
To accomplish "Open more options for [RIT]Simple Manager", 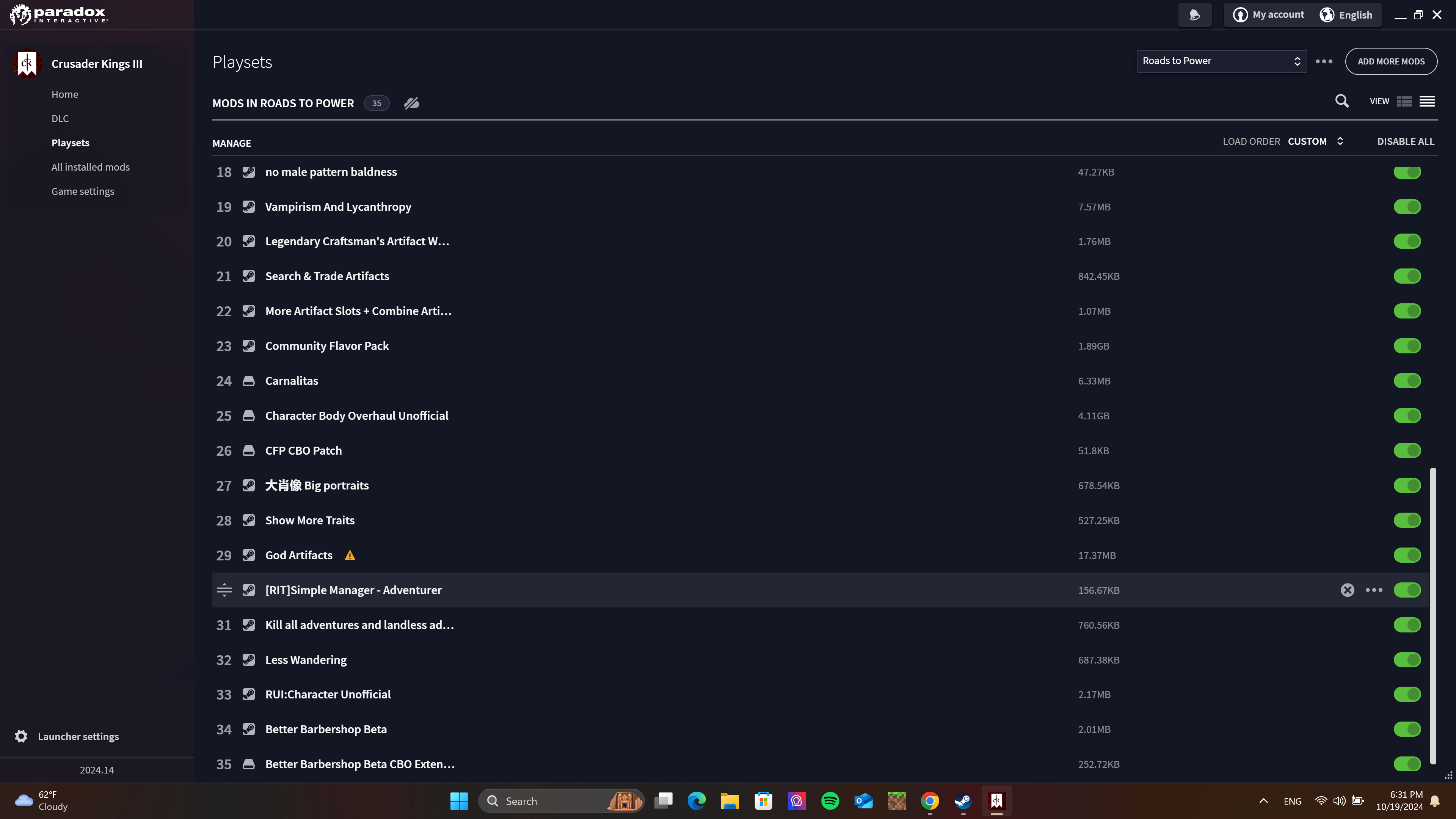I will coord(1374,590).
